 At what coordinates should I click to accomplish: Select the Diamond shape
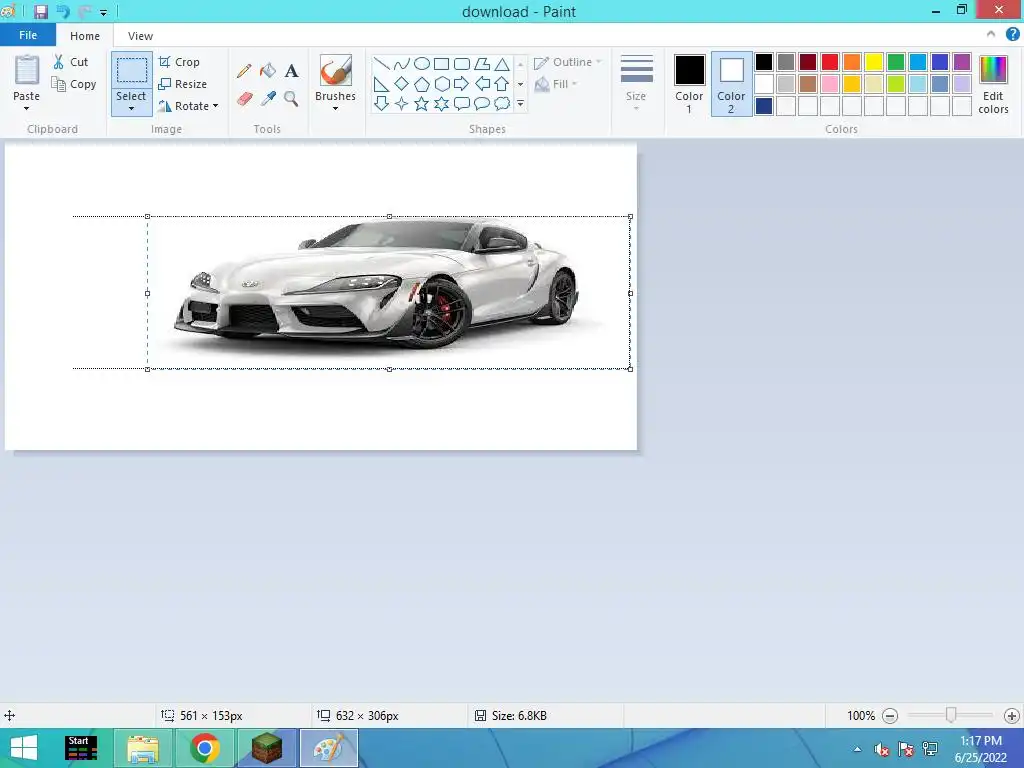pos(402,84)
